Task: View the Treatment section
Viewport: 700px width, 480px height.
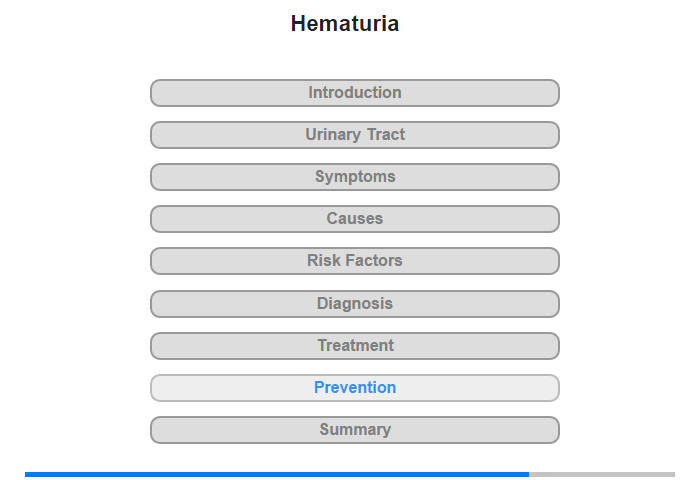Action: tap(354, 346)
